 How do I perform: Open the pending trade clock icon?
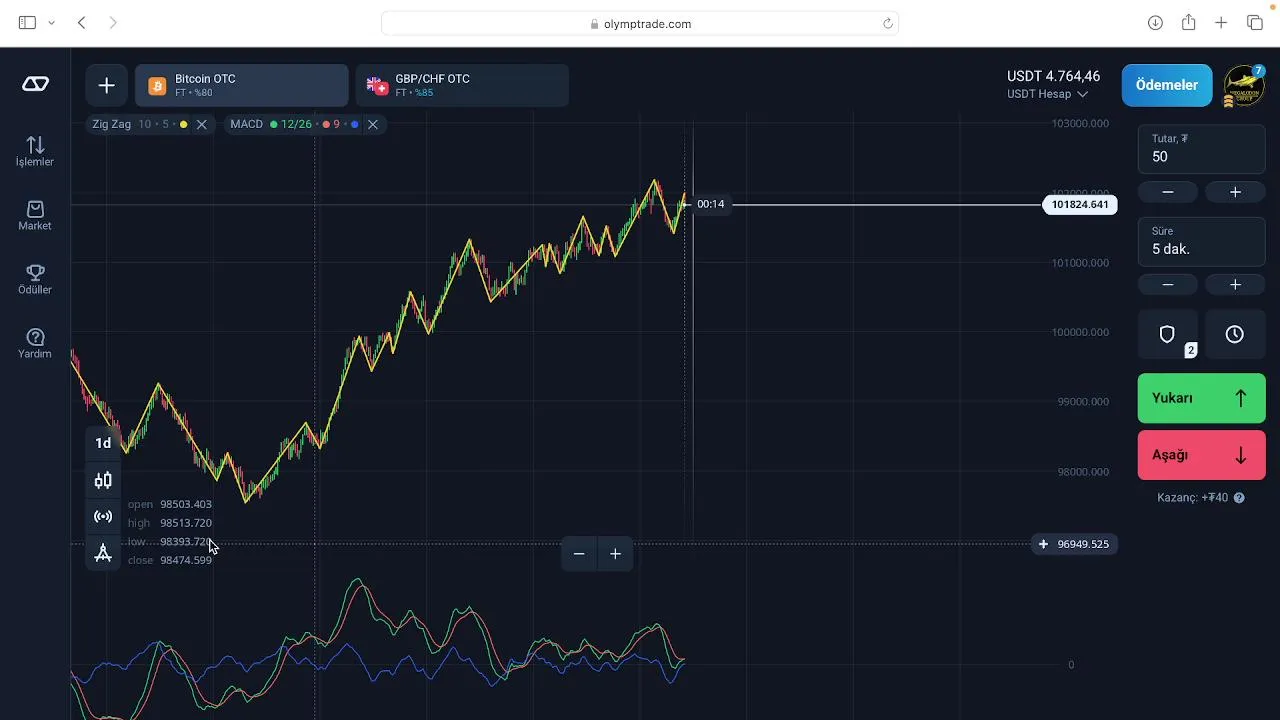pos(1235,334)
